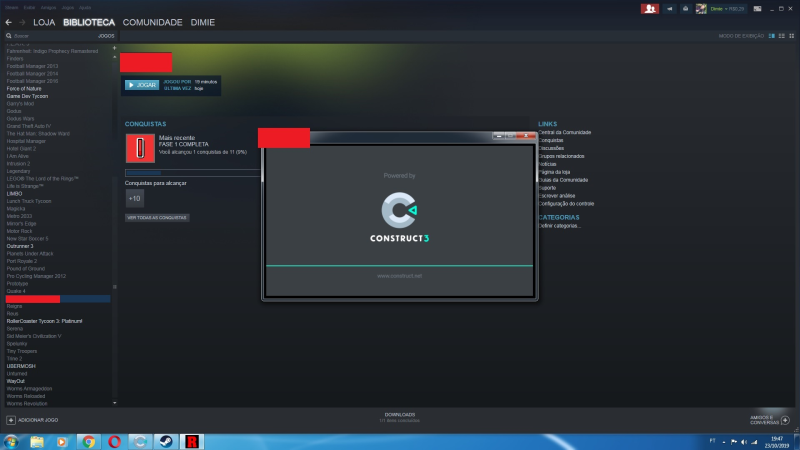Image resolution: width=800 pixels, height=450 pixels.
Task: Open the JOGOS filter dropdown in search
Action: pyautogui.click(x=106, y=36)
